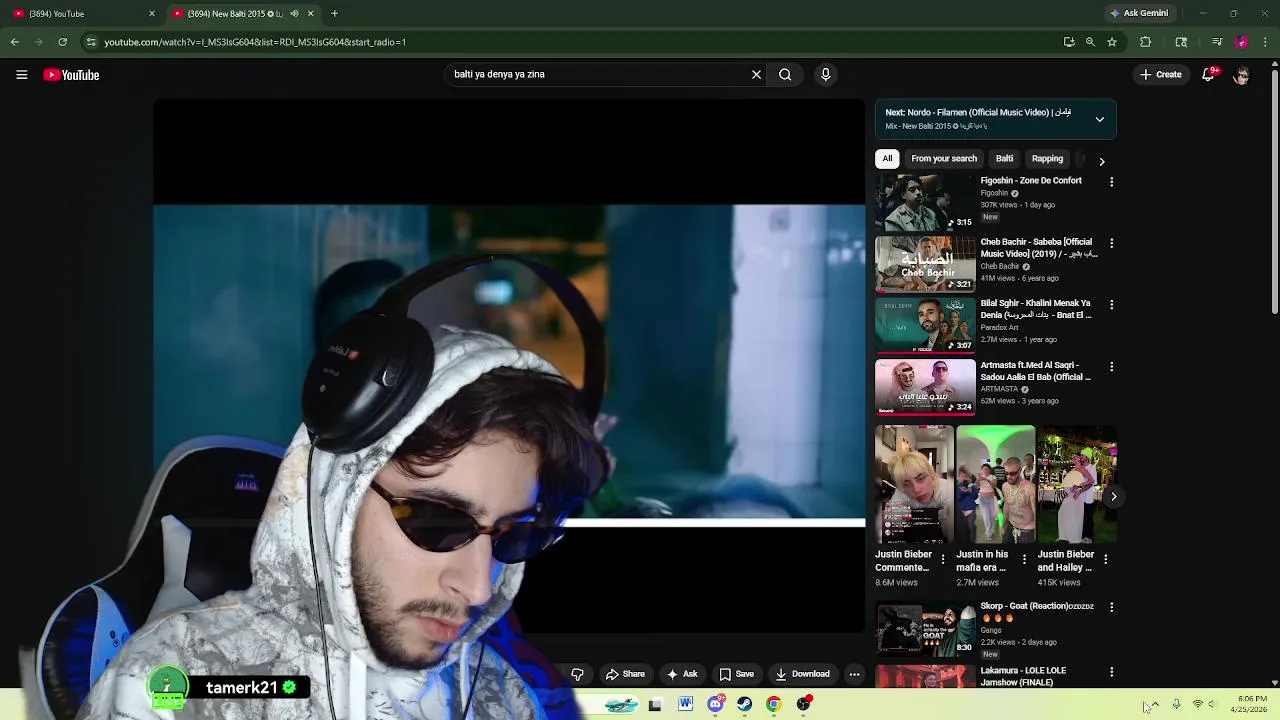Viewport: 1280px width, 720px height.
Task: Open options for Figoshin - Zone De Confort
Action: (x=1111, y=182)
